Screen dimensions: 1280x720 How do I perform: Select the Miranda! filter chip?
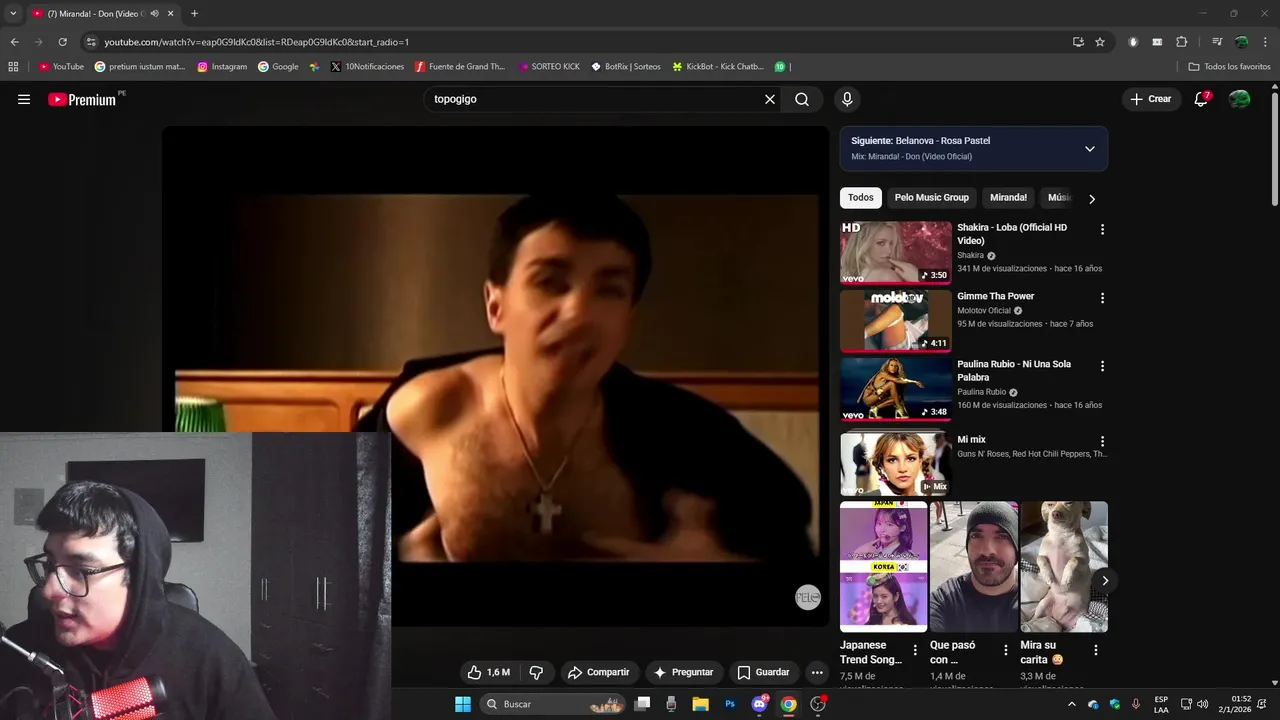(x=1008, y=197)
